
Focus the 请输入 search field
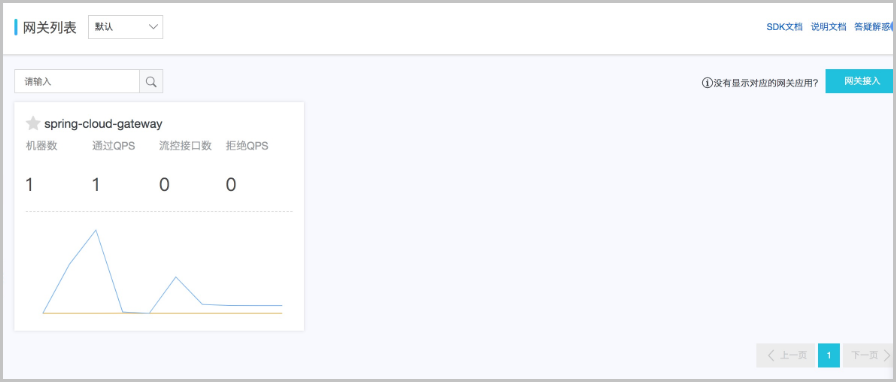77,82
